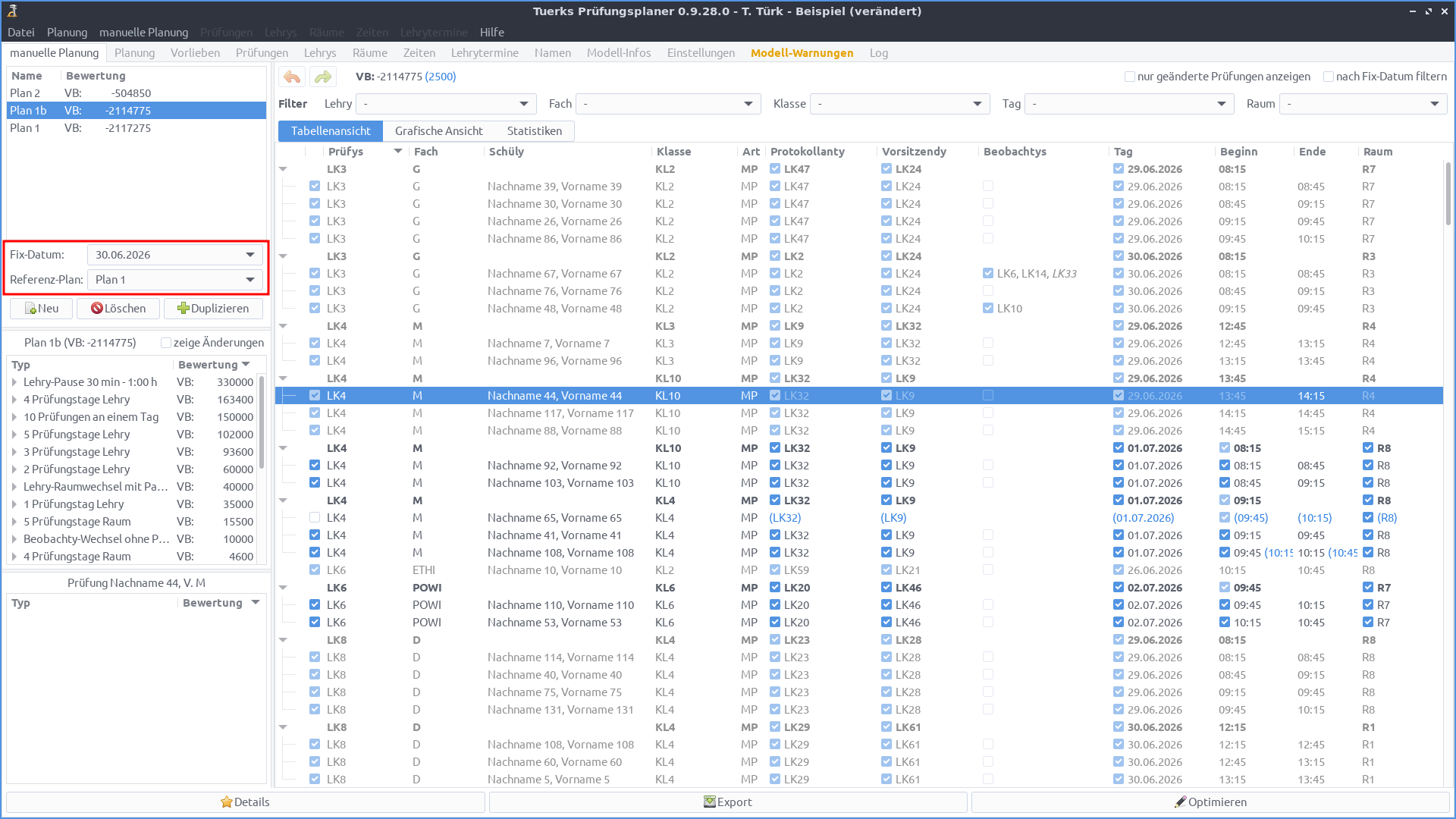Select Plan 2 in the plan list
1456x819 pixels.
[25, 93]
